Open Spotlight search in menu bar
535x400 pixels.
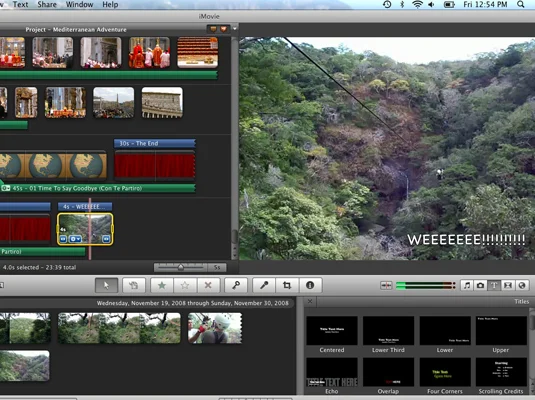click(x=521, y=4)
